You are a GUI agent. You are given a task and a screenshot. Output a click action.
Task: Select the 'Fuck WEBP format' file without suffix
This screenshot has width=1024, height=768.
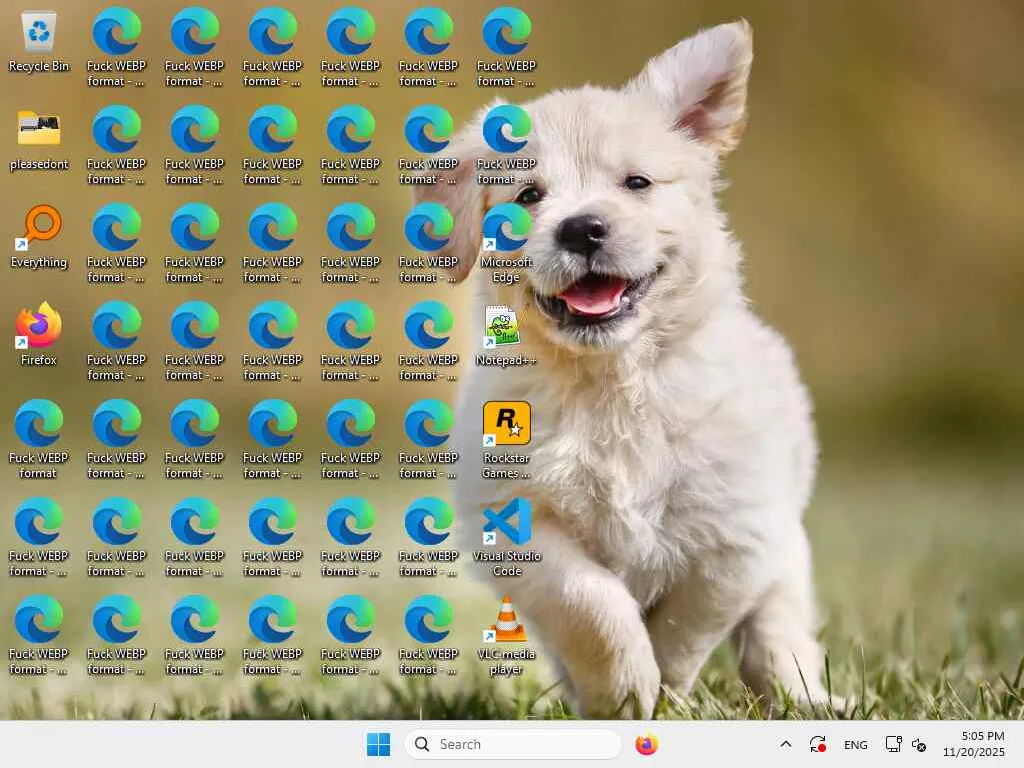(x=39, y=439)
